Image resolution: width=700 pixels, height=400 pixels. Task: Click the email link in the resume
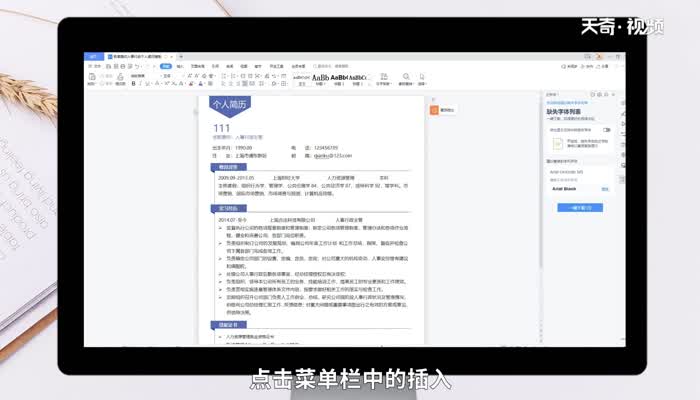pyautogui.click(x=333, y=156)
